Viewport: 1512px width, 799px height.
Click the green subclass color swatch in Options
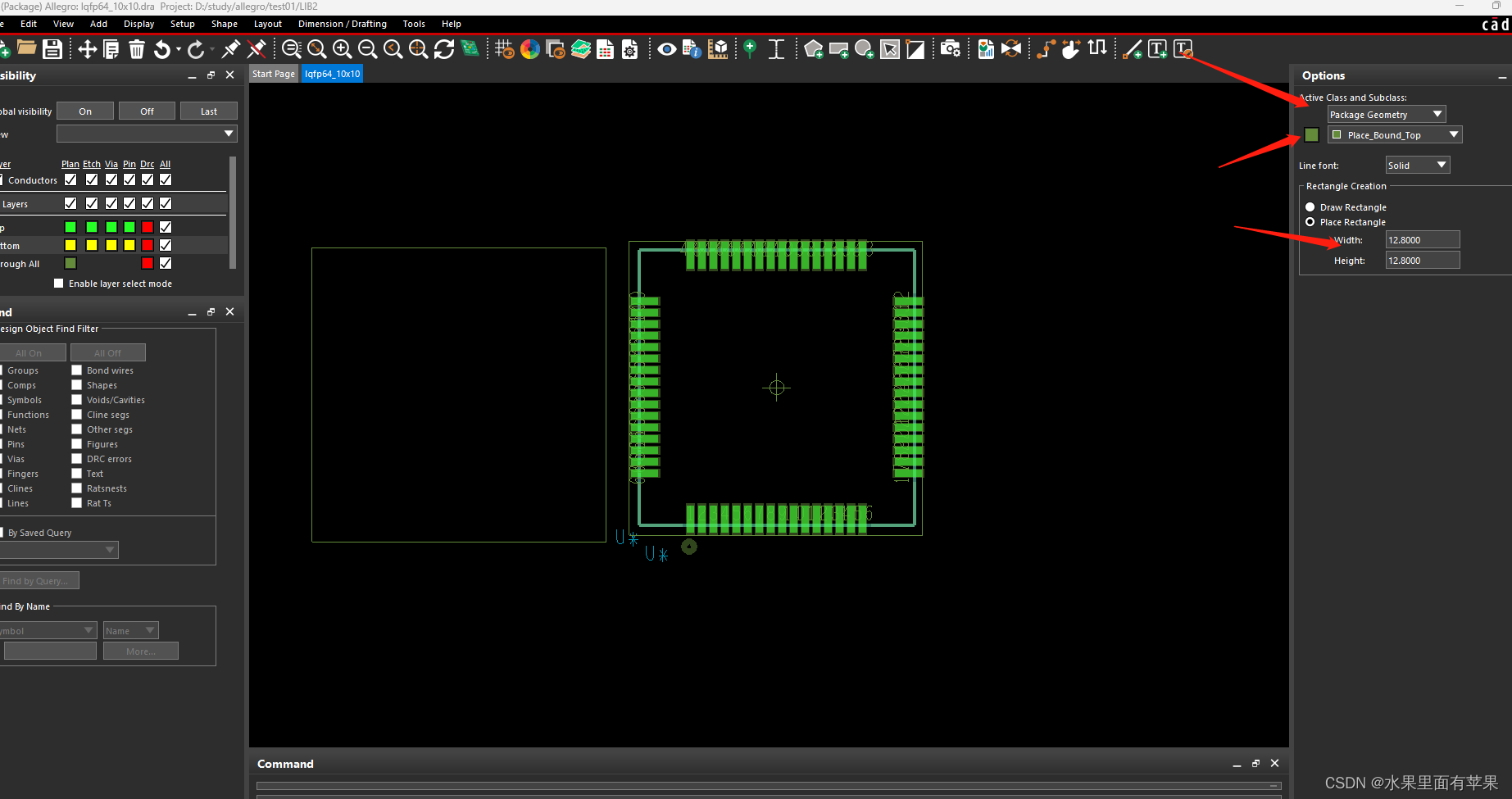1311,135
